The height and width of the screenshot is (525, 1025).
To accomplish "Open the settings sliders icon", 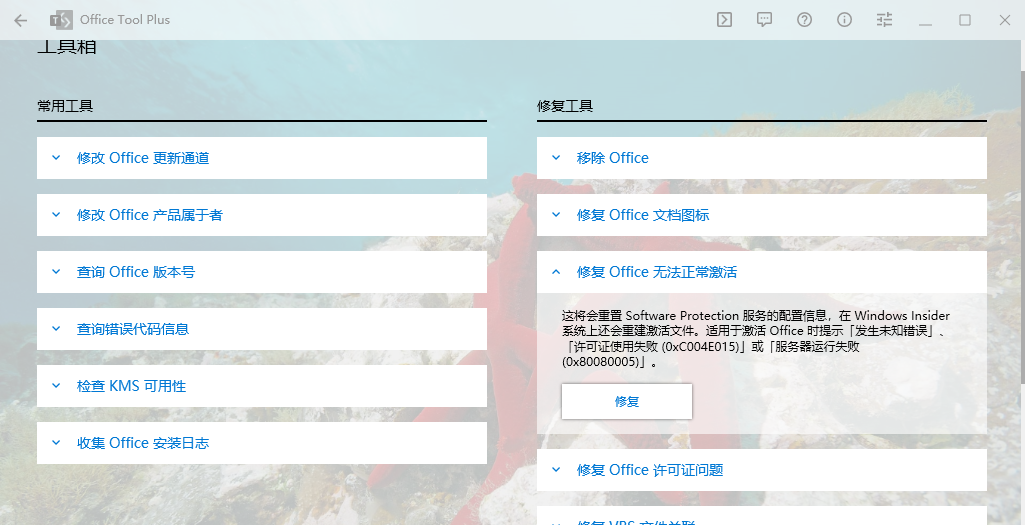I will tap(884, 20).
